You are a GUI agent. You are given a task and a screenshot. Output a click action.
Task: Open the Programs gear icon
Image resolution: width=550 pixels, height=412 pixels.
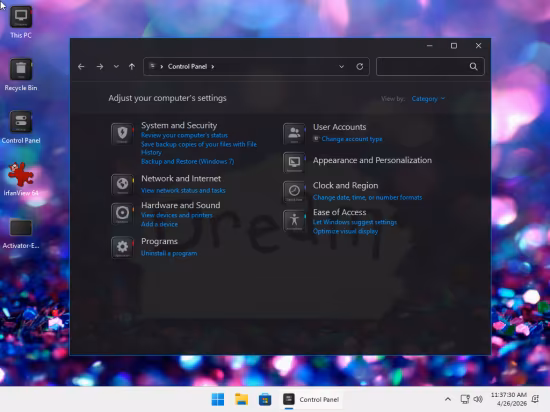pyautogui.click(x=122, y=247)
